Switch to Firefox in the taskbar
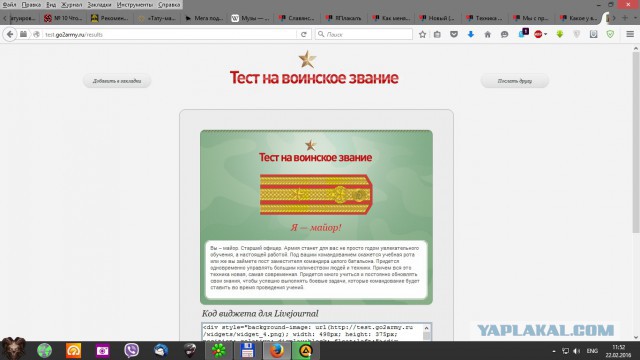This screenshot has width=640, height=360. point(277,351)
